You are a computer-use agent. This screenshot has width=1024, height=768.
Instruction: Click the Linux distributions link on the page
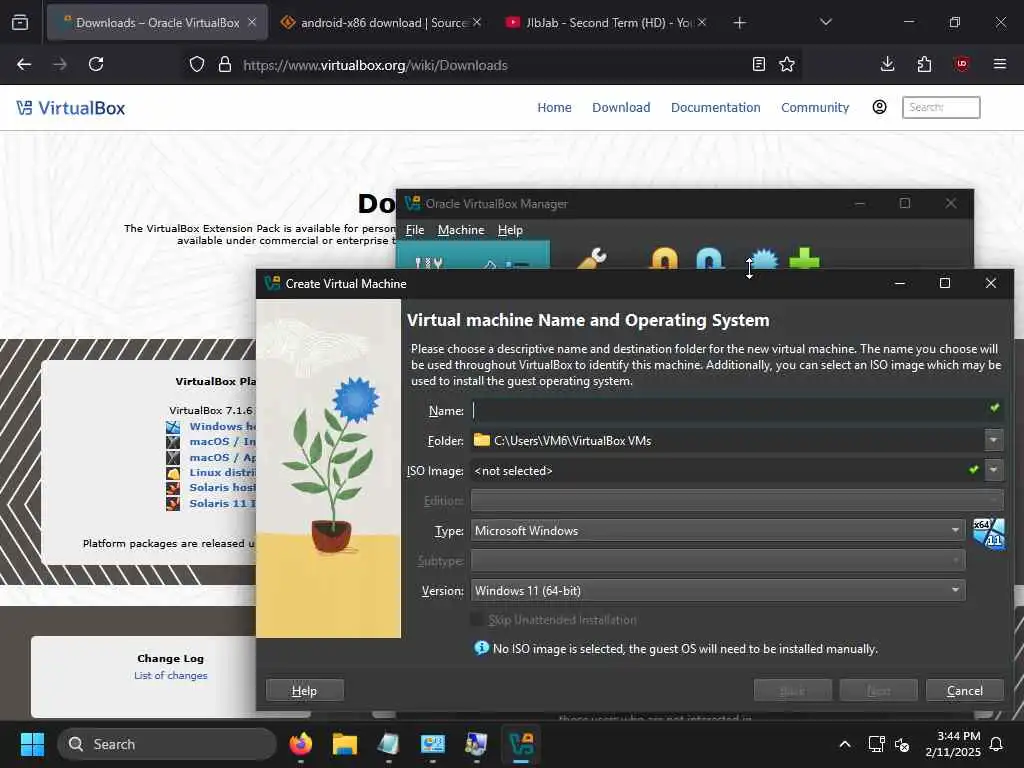[222, 472]
